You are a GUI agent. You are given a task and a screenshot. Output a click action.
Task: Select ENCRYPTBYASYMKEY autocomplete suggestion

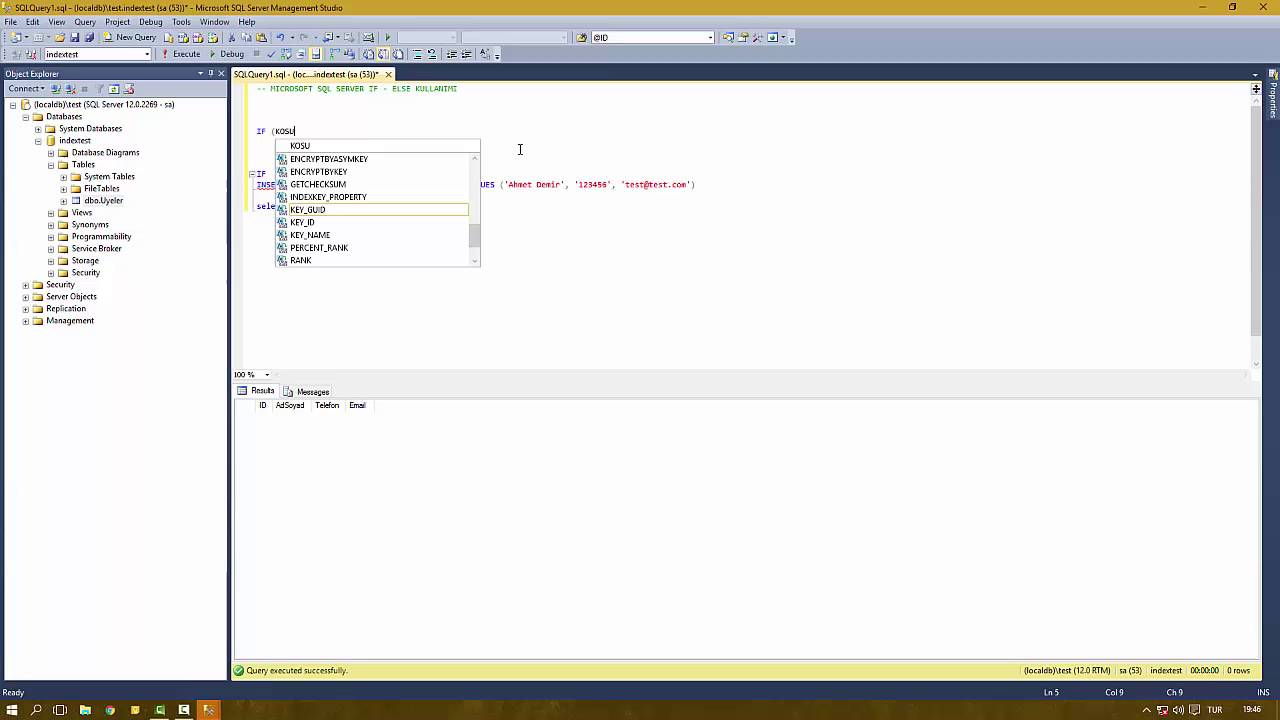[x=371, y=159]
